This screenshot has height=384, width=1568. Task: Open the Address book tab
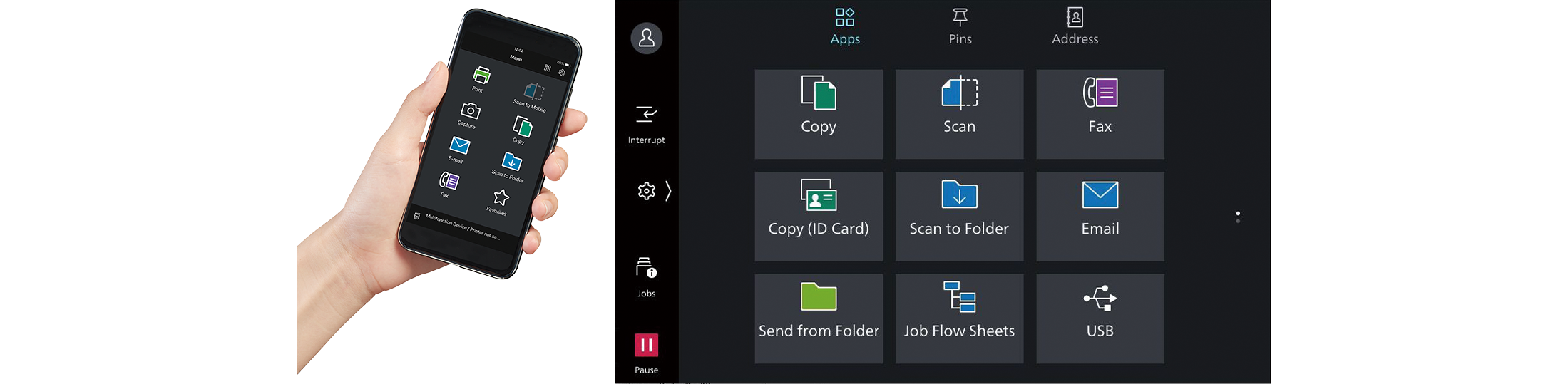(x=1075, y=27)
